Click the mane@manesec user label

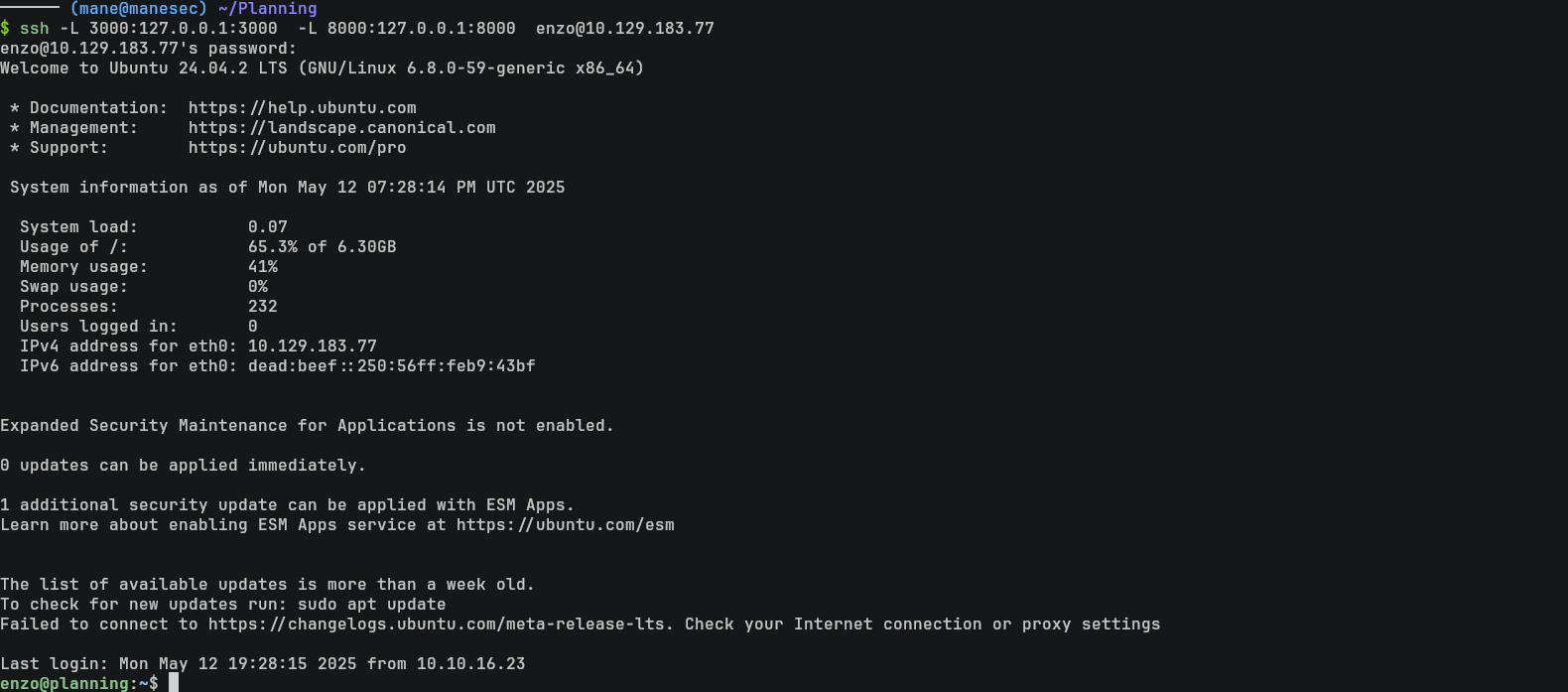tap(139, 9)
